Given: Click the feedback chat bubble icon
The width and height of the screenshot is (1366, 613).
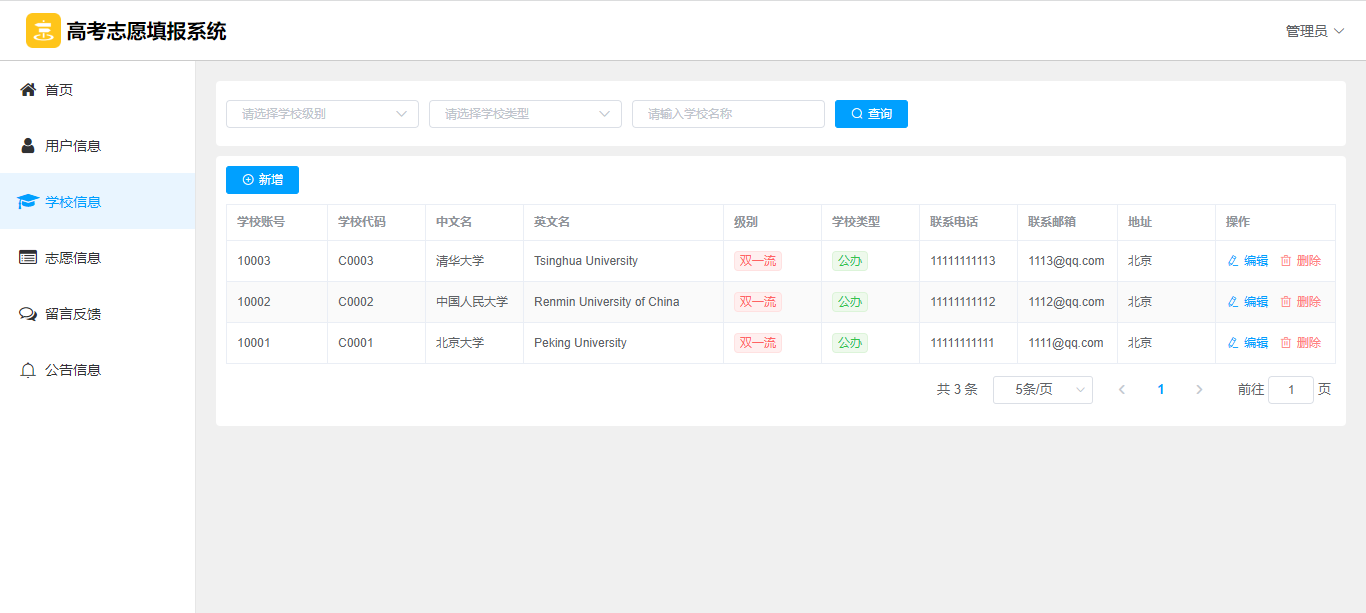Looking at the screenshot, I should [x=28, y=314].
